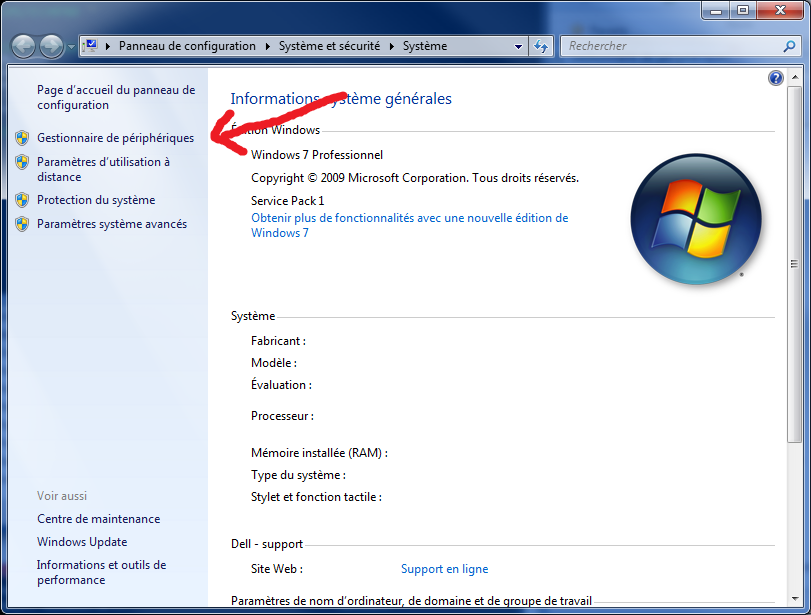Click the computer icon in the address bar
Image resolution: width=811 pixels, height=615 pixels.
(x=91, y=46)
